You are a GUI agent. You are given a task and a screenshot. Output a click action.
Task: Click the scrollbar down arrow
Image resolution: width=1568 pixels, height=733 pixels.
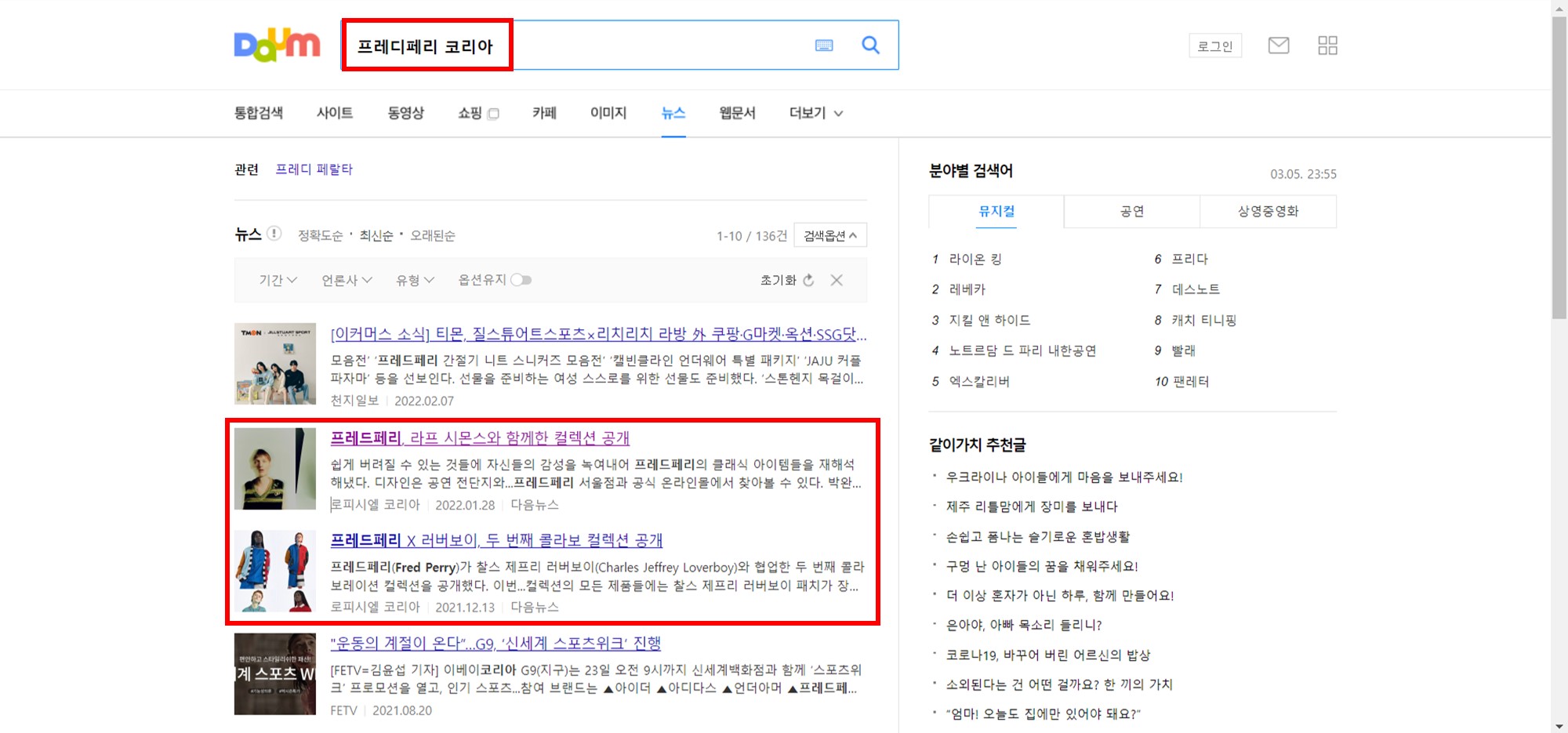[x=1559, y=726]
